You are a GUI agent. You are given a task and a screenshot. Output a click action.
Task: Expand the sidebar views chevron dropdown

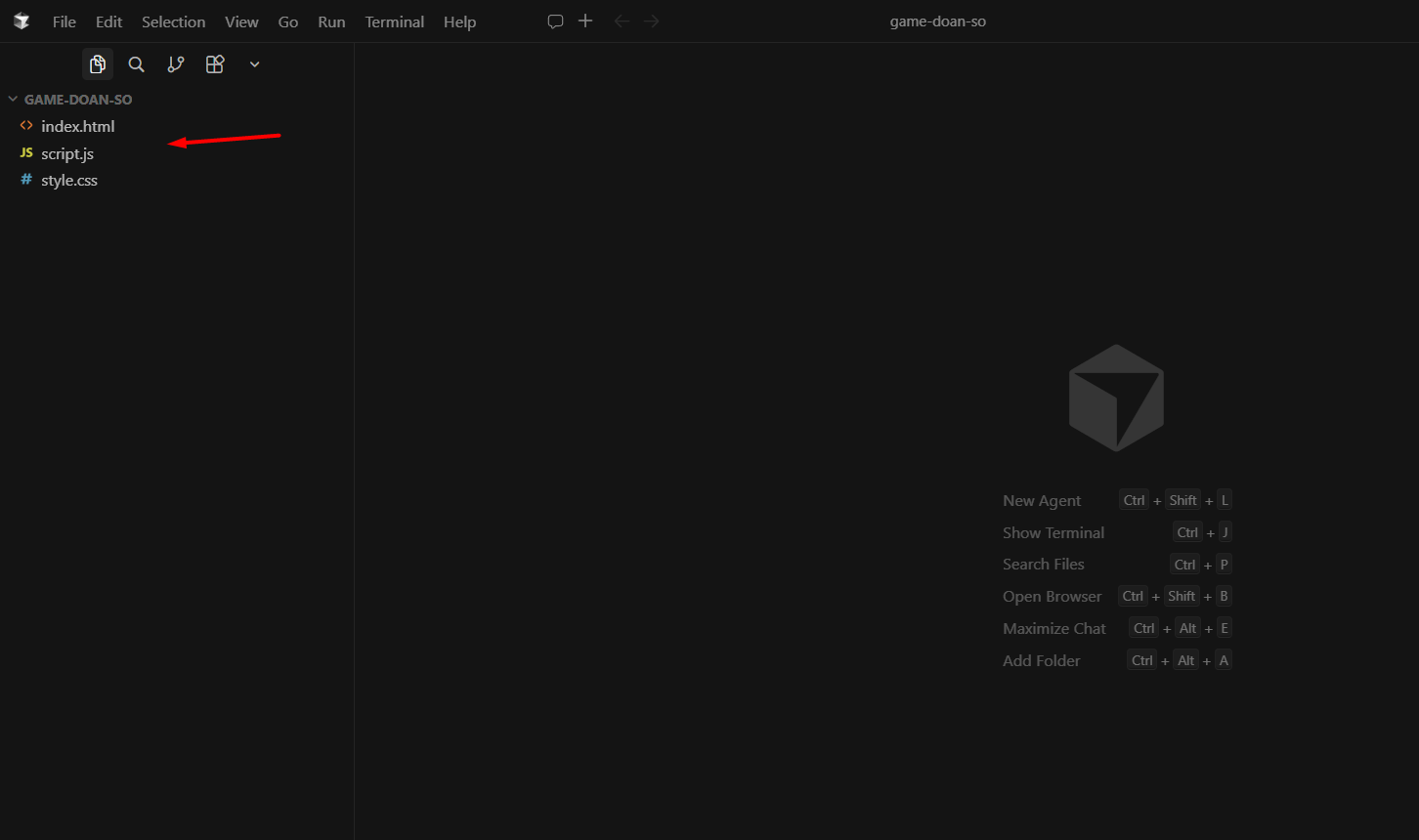pos(254,64)
